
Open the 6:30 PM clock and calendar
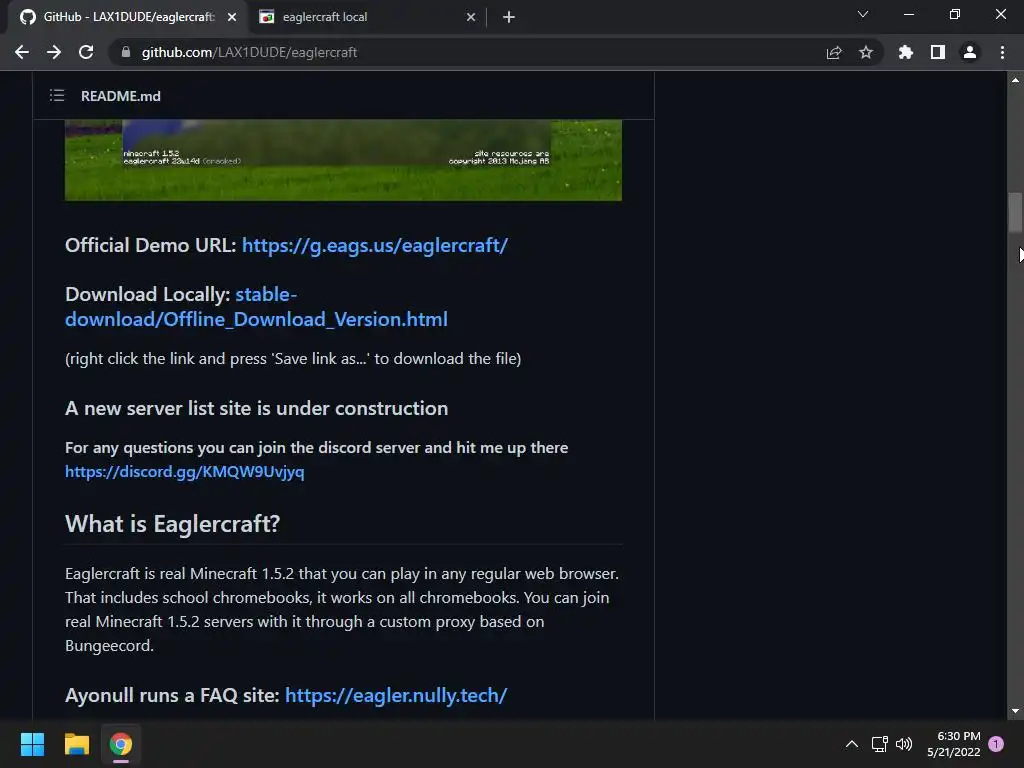coord(953,744)
